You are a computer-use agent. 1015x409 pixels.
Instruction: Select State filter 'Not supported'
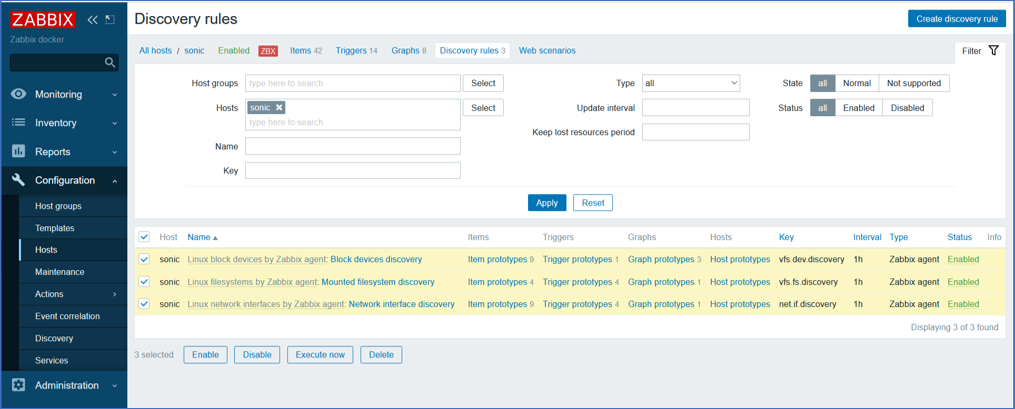coord(914,83)
